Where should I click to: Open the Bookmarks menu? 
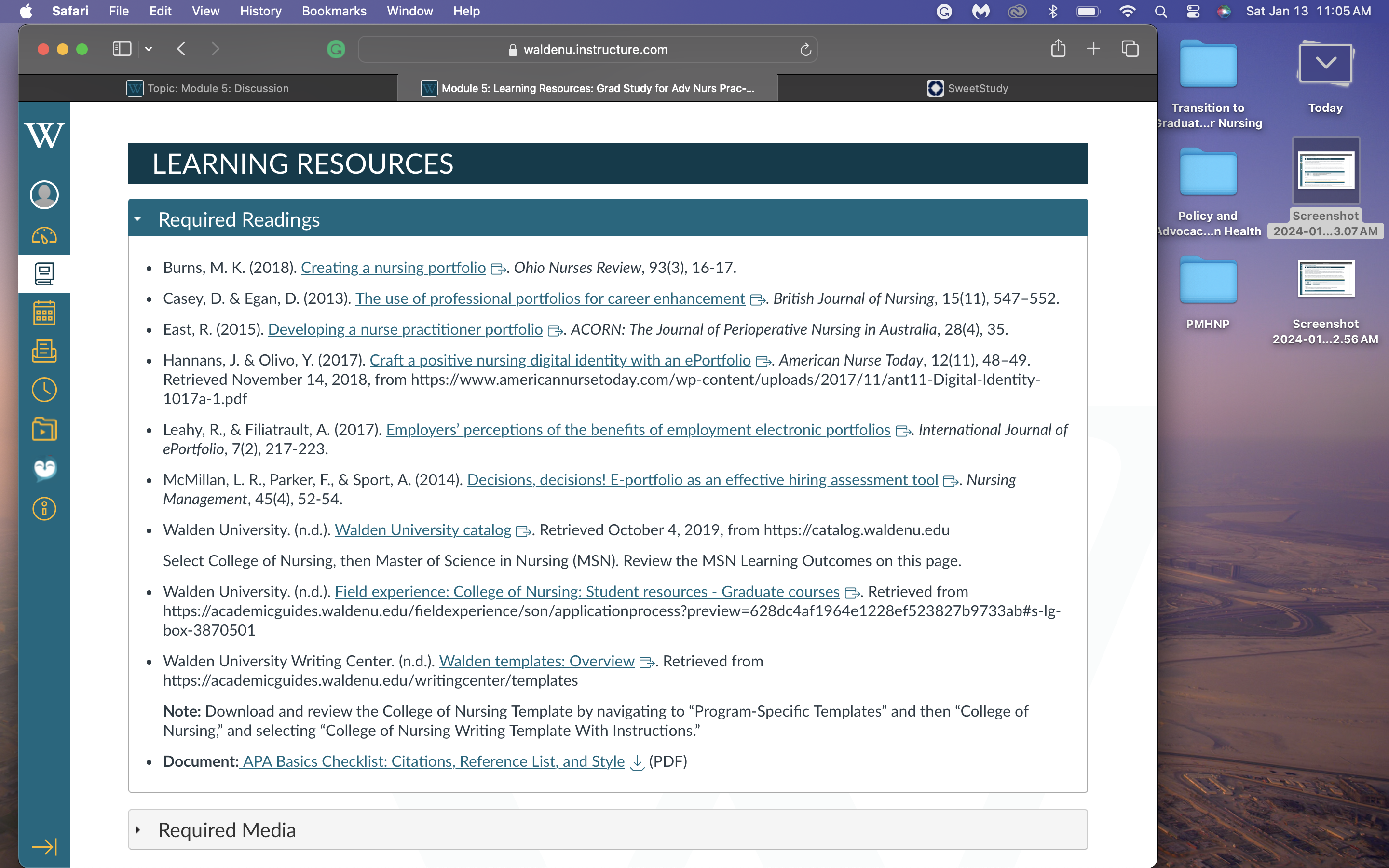coord(333,11)
